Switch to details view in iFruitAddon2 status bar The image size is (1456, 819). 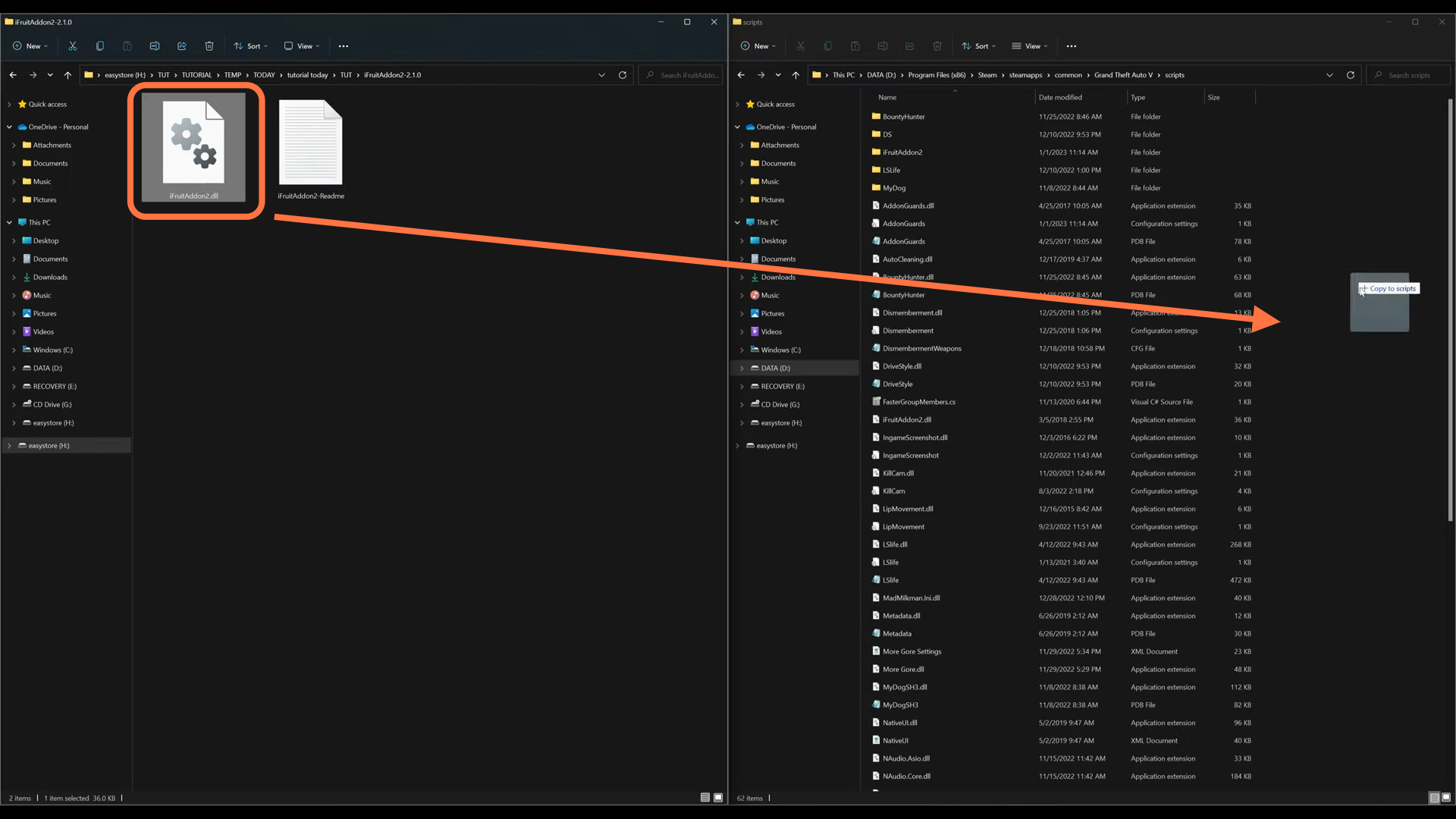pos(705,798)
